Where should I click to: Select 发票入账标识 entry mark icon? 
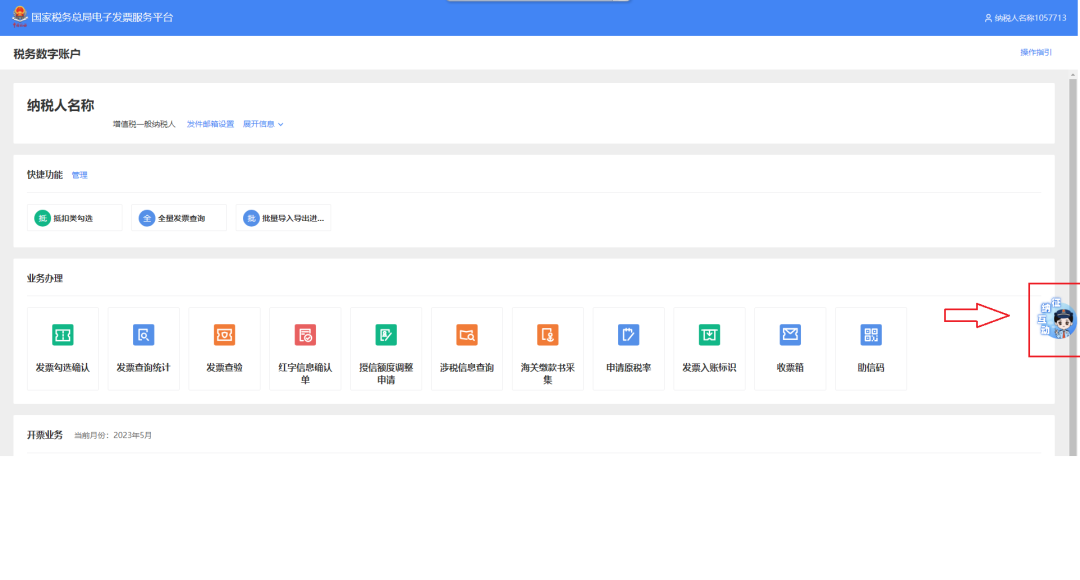pos(709,335)
